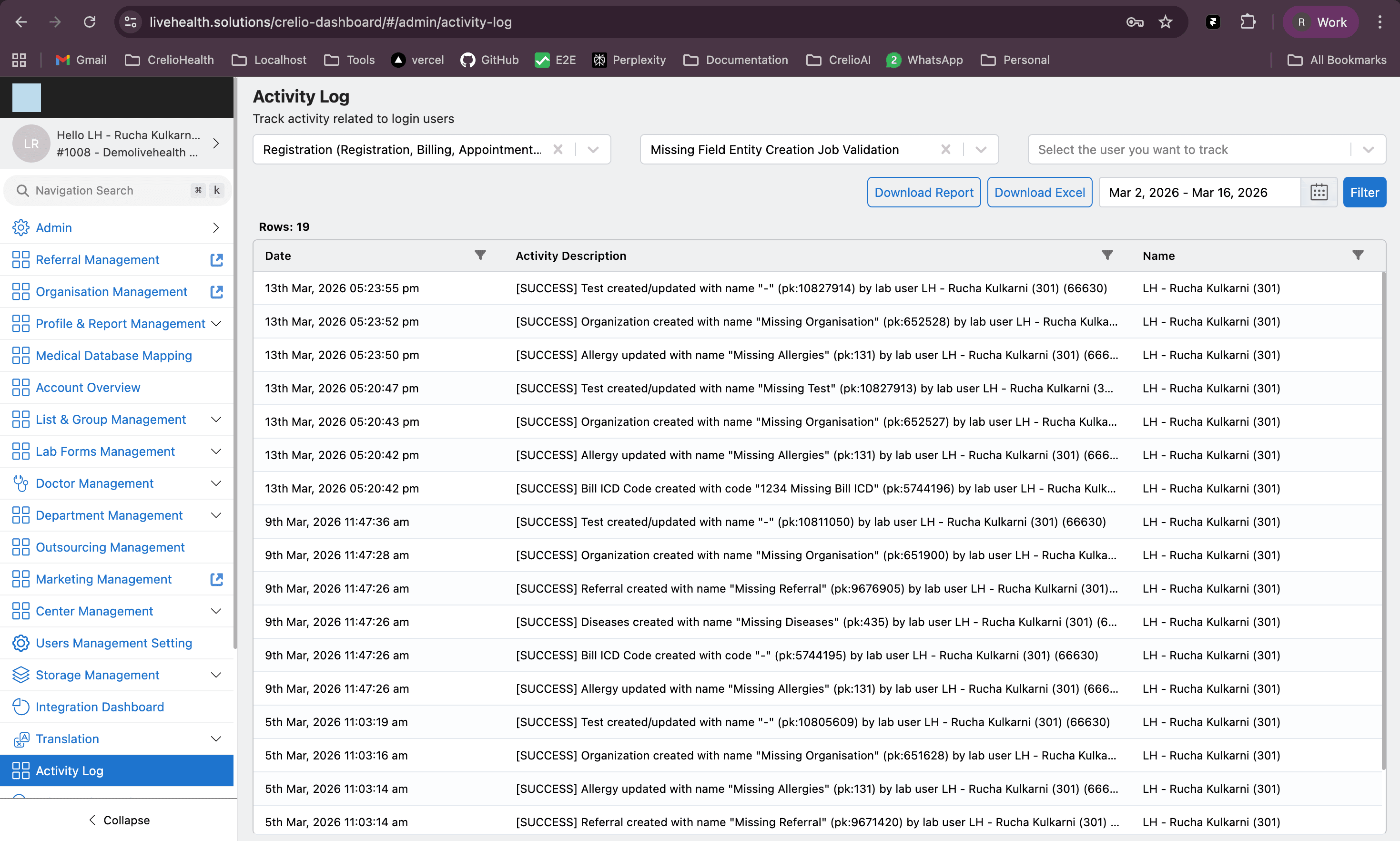1400x841 pixels.
Task: Open the saved passwords key icon
Action: pyautogui.click(x=1135, y=22)
